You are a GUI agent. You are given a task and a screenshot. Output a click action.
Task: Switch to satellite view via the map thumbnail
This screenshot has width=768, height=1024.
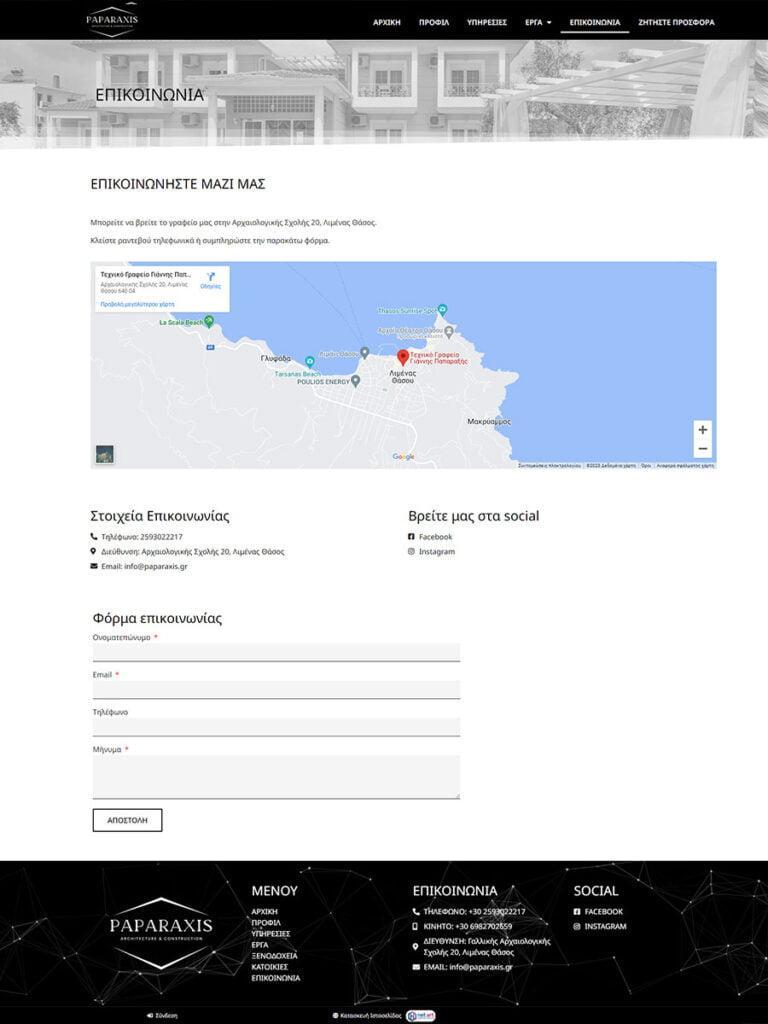point(105,454)
